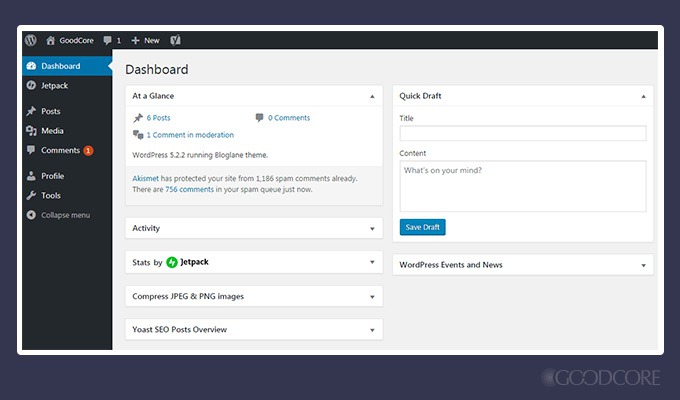Click the plus New icon
This screenshot has width=680, height=400.
pyautogui.click(x=135, y=40)
